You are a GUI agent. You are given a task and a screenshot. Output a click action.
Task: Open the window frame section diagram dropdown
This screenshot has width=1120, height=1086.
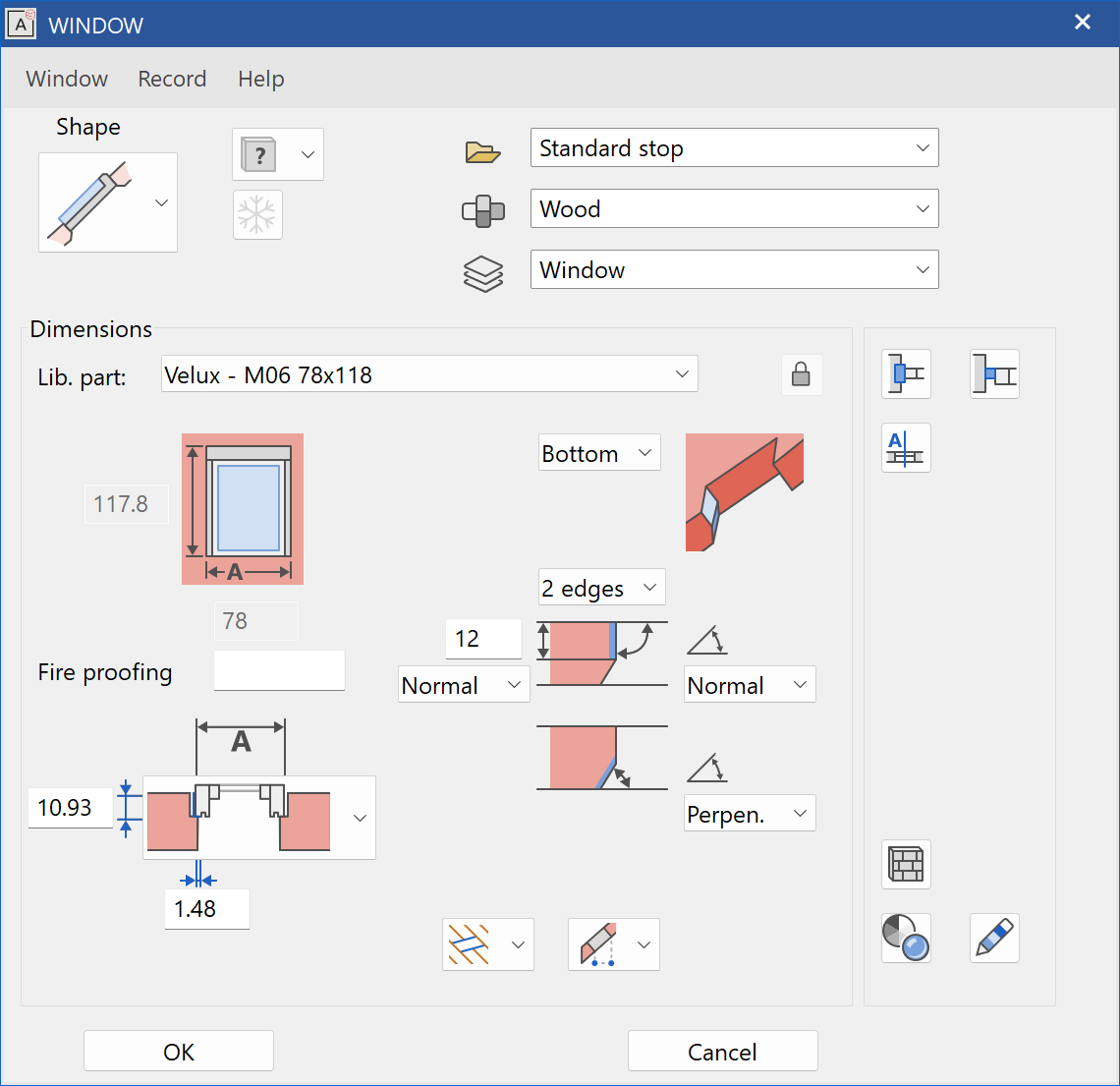point(259,818)
